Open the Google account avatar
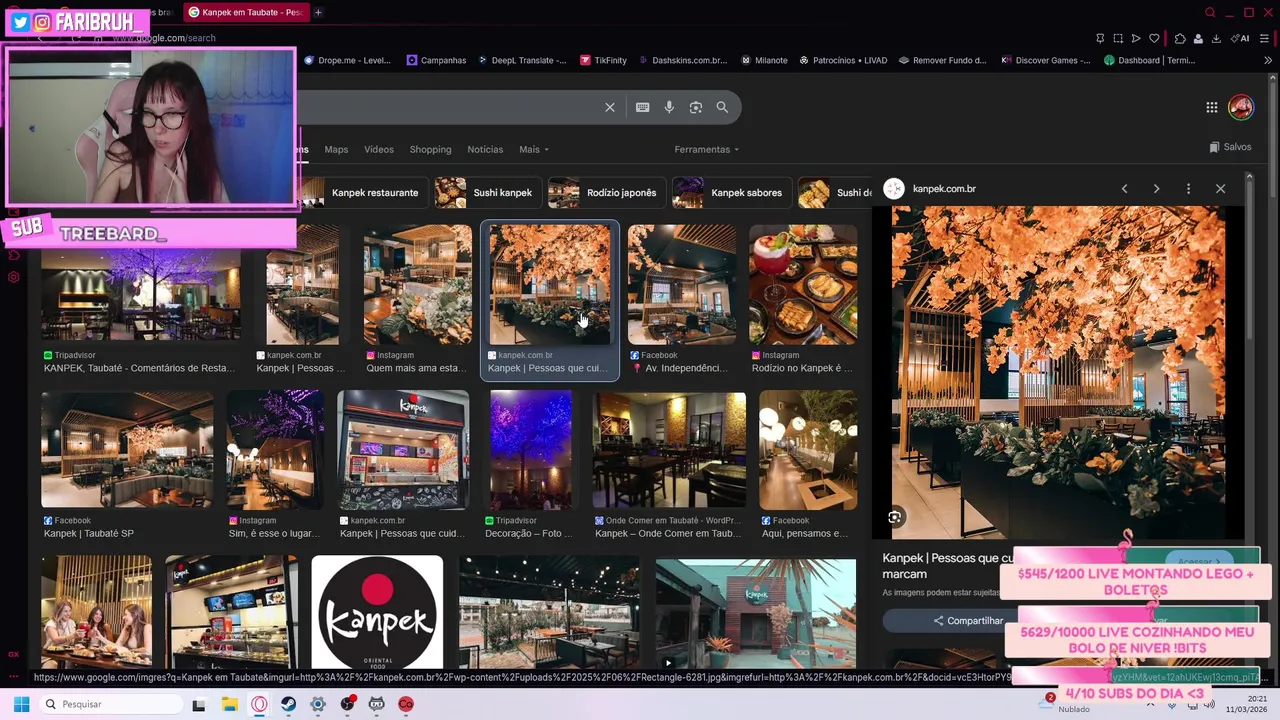The image size is (1280, 720). [x=1241, y=107]
